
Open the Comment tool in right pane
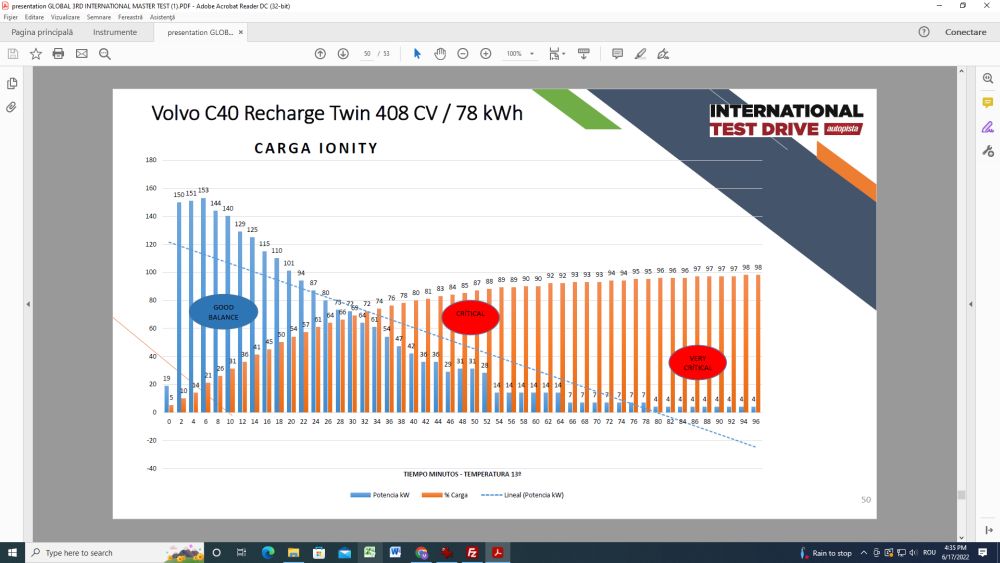coord(988,103)
